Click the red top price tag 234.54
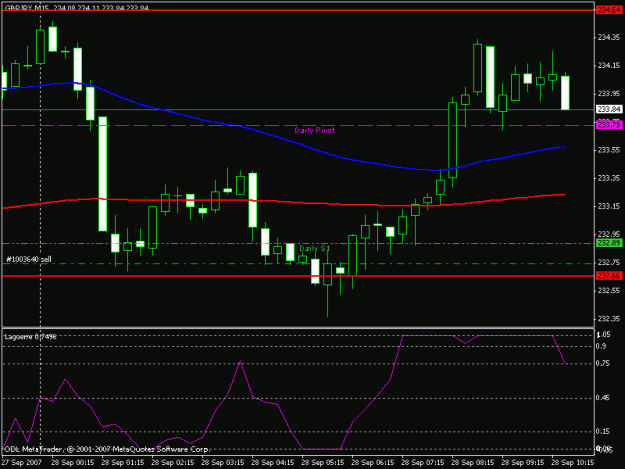Viewport: 625px width, 469px height. tap(609, 10)
